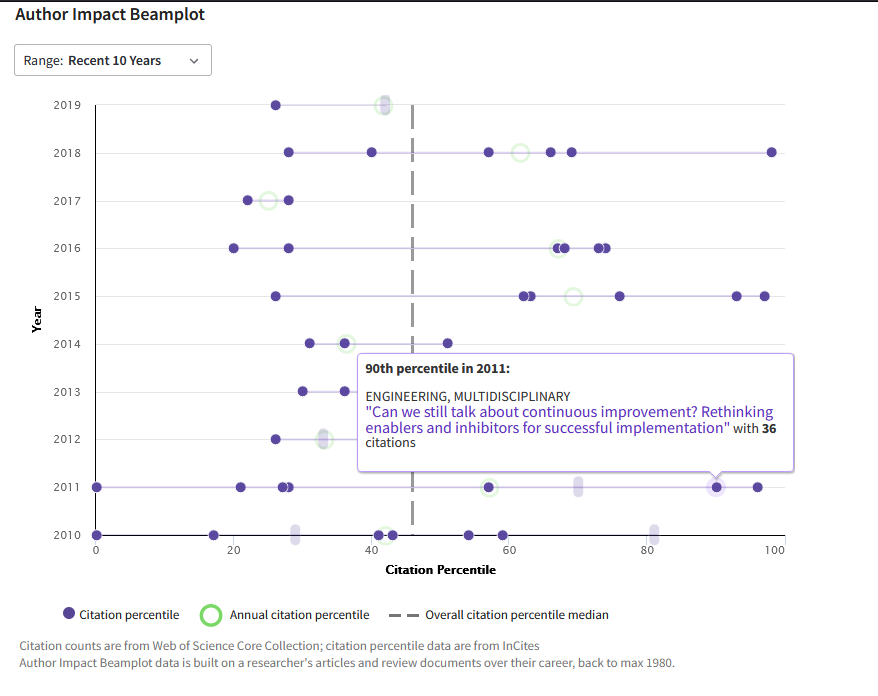Open the Range Recent 10 Years dropdown
The height and width of the screenshot is (696, 878).
click(x=112, y=60)
